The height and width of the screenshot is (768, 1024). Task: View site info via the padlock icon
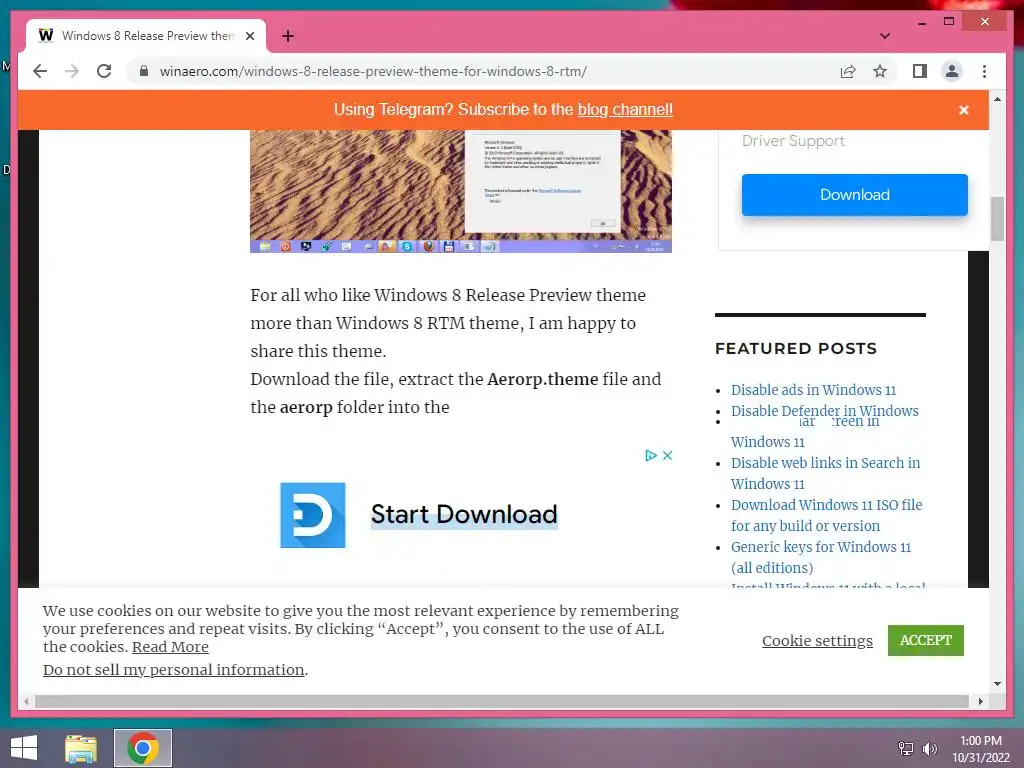pos(144,71)
